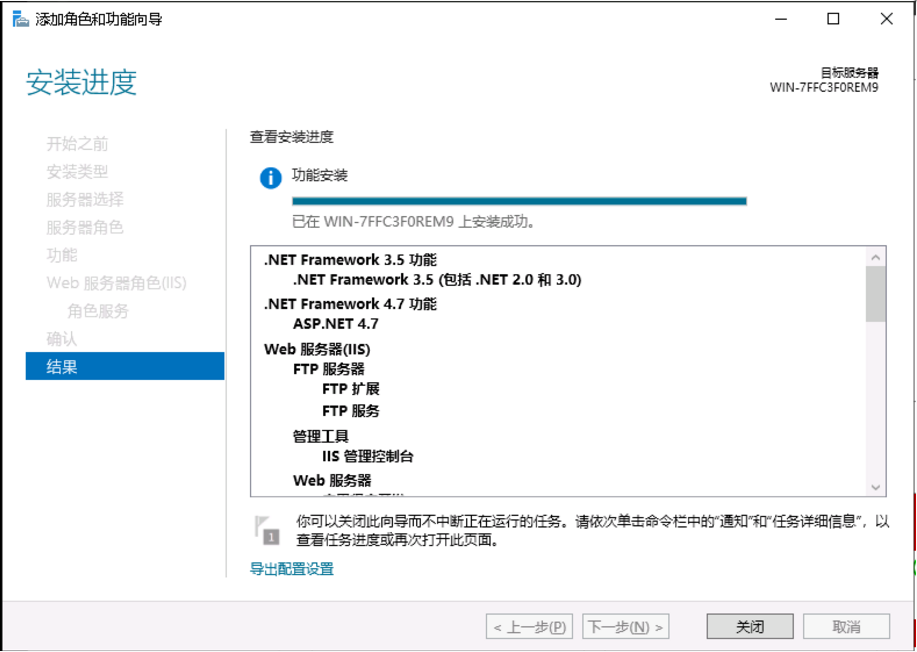Click the 关闭 button
This screenshot has height=652, width=917.
click(749, 627)
